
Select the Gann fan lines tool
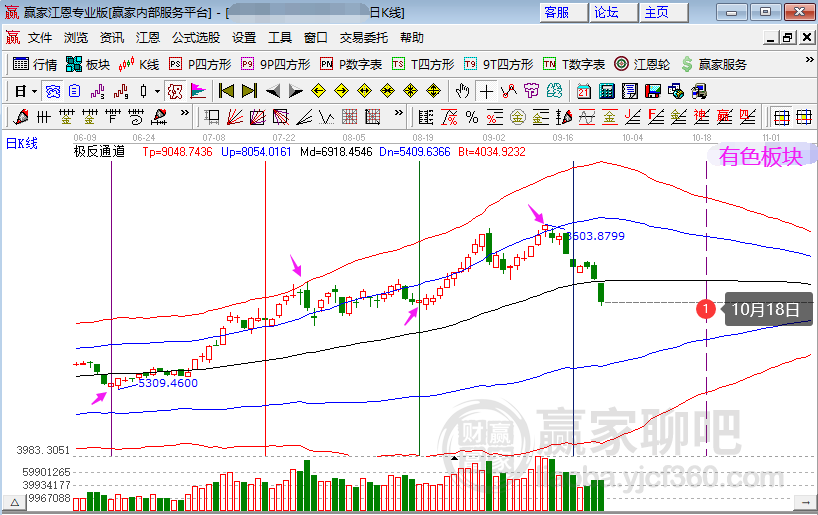coord(235,117)
